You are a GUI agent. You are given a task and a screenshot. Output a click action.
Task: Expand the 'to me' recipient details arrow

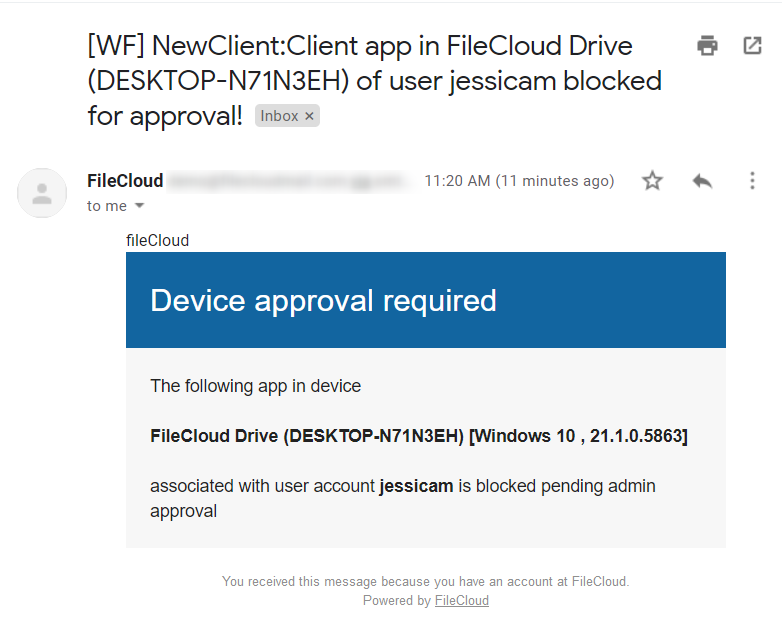point(139,206)
